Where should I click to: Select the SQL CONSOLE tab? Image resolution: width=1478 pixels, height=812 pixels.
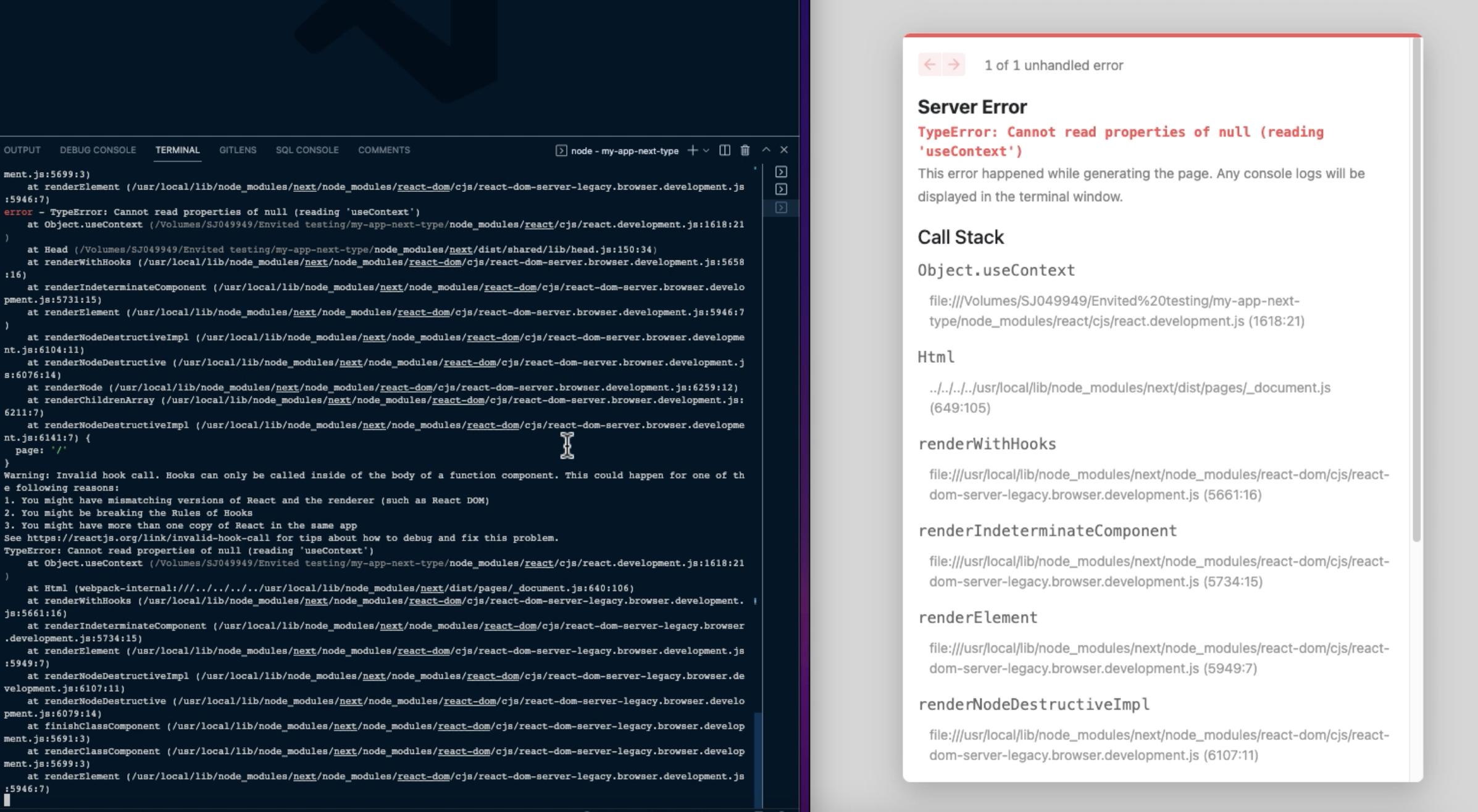click(x=307, y=149)
